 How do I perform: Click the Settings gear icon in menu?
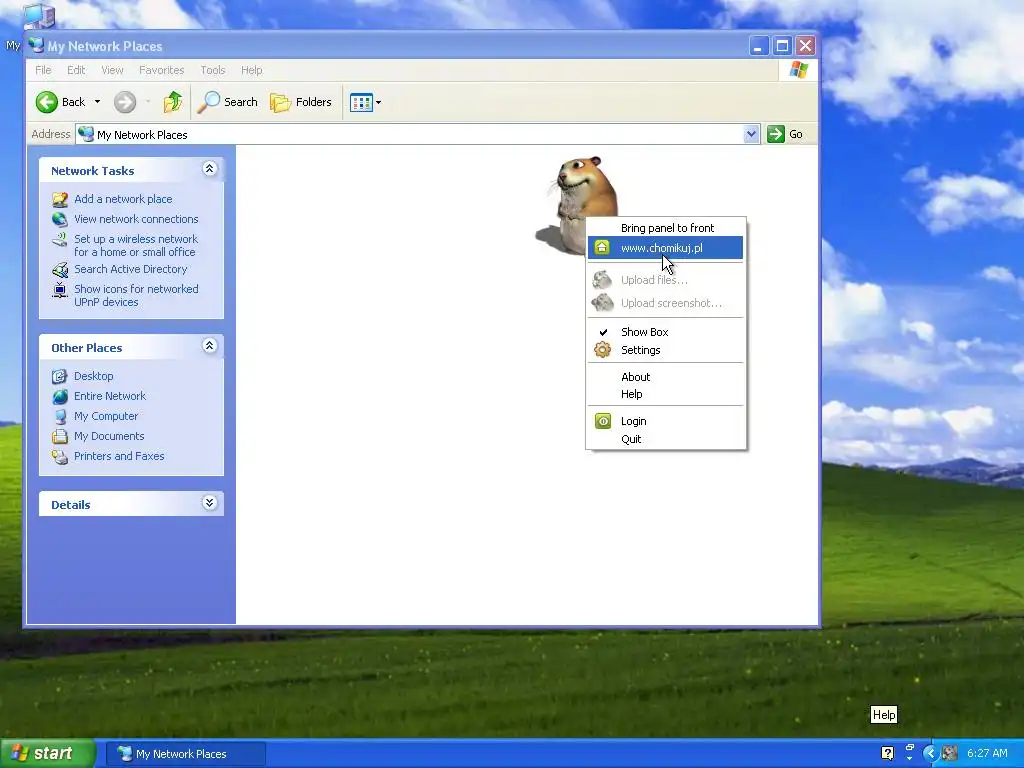pyautogui.click(x=602, y=350)
